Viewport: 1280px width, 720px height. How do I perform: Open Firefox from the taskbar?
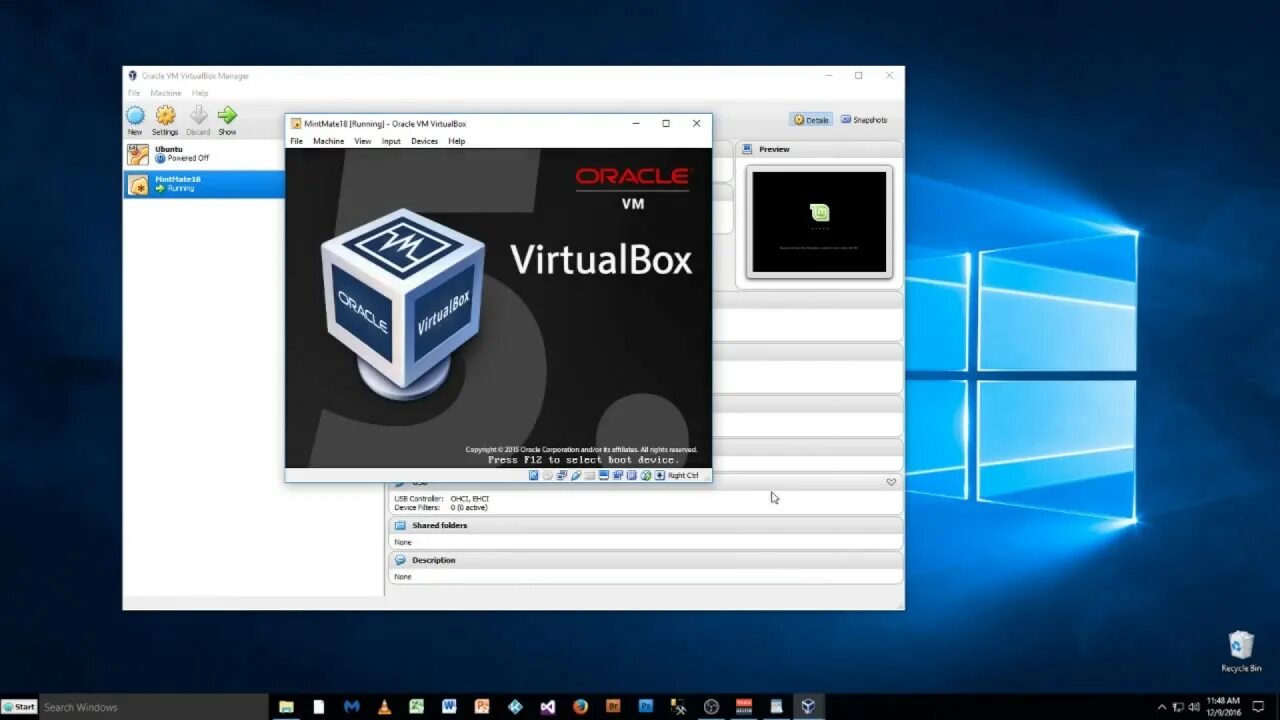pyautogui.click(x=581, y=706)
